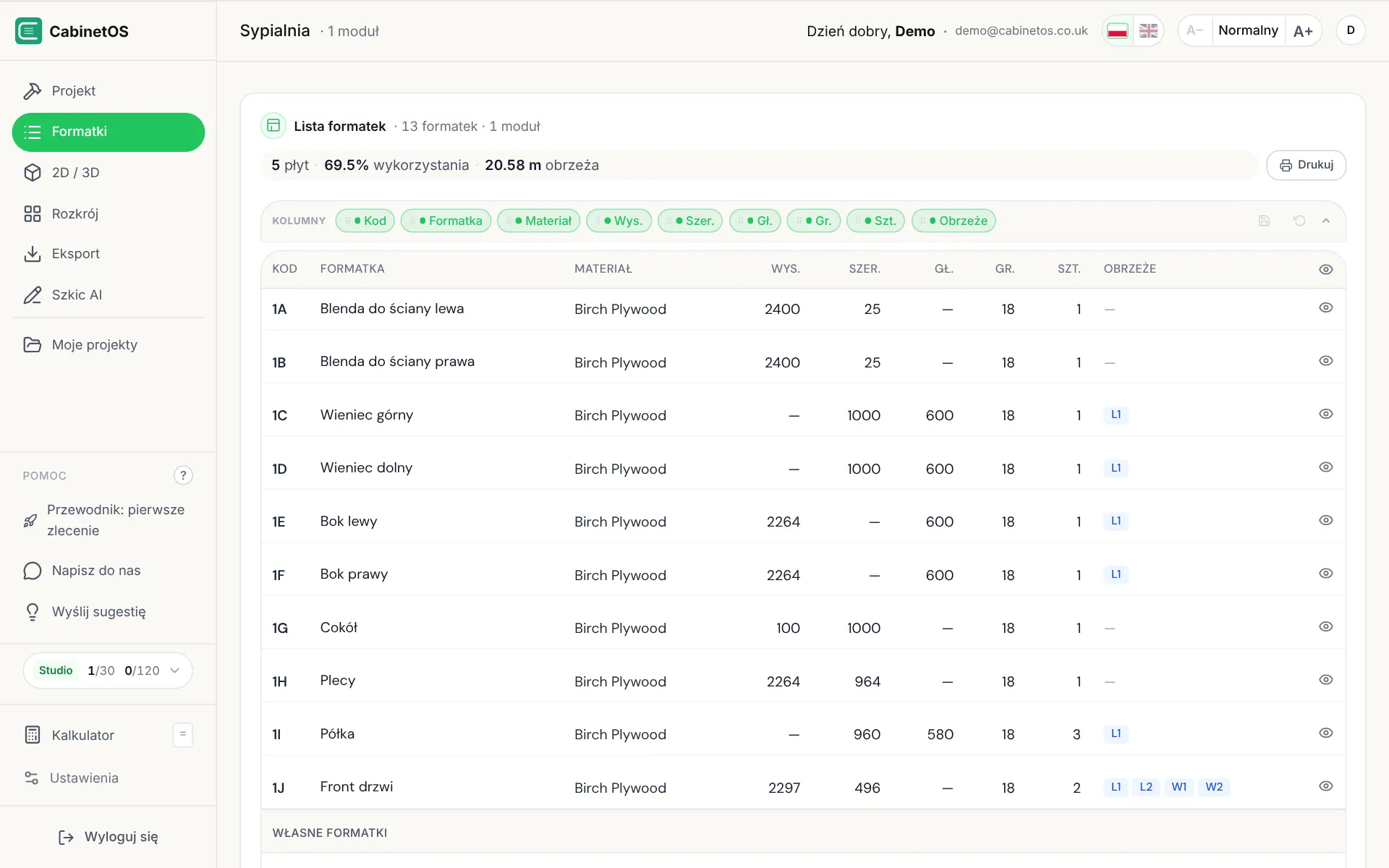Open the Eksport page

109,254
